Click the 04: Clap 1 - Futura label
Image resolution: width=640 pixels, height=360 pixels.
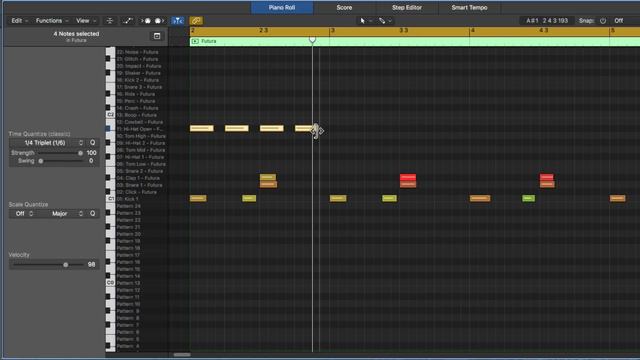point(138,178)
